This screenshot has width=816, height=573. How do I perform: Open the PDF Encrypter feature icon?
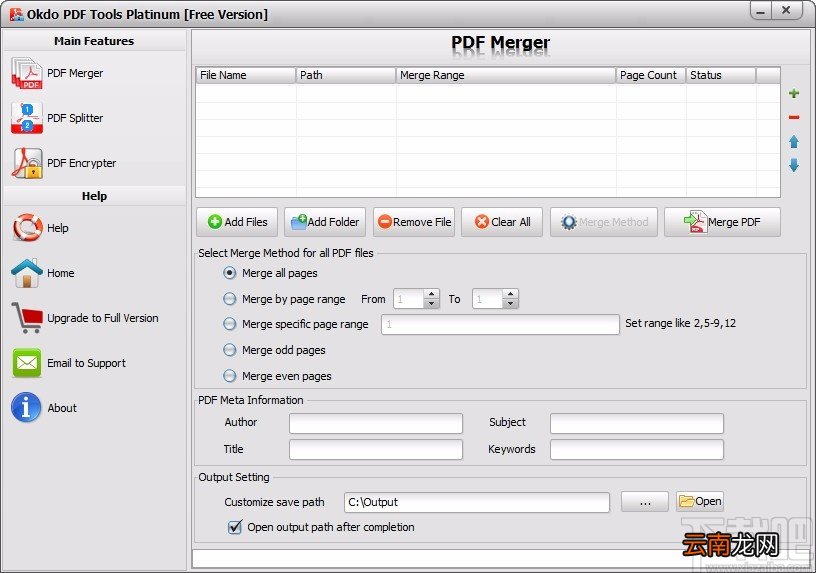(27, 163)
